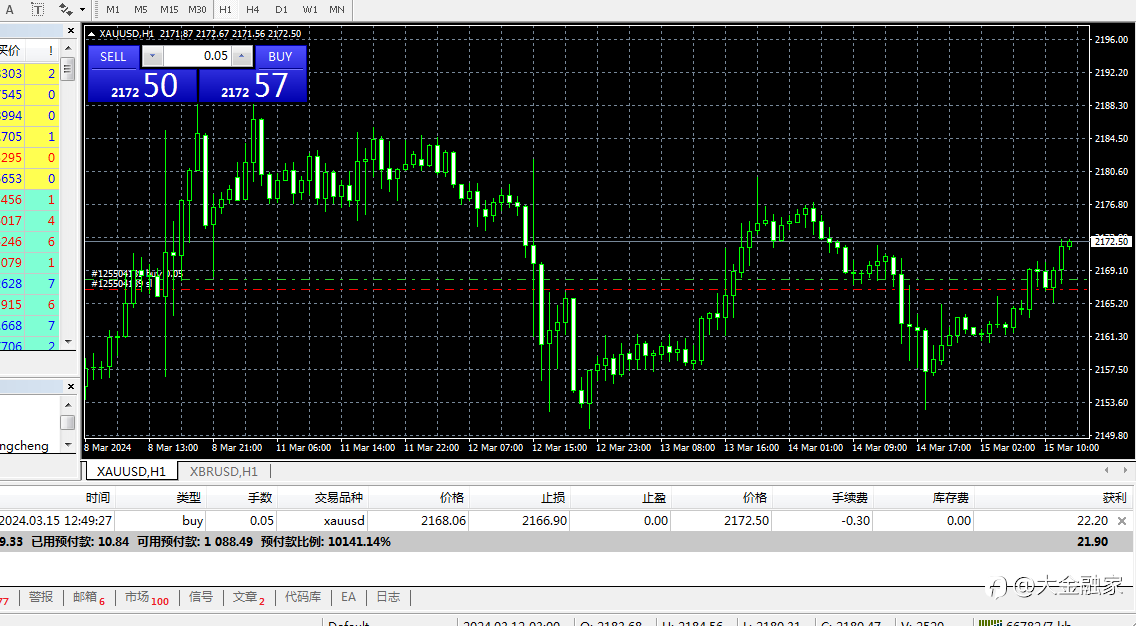Sort orders by 库存费 column header
The height and width of the screenshot is (626, 1136).
tap(924, 498)
